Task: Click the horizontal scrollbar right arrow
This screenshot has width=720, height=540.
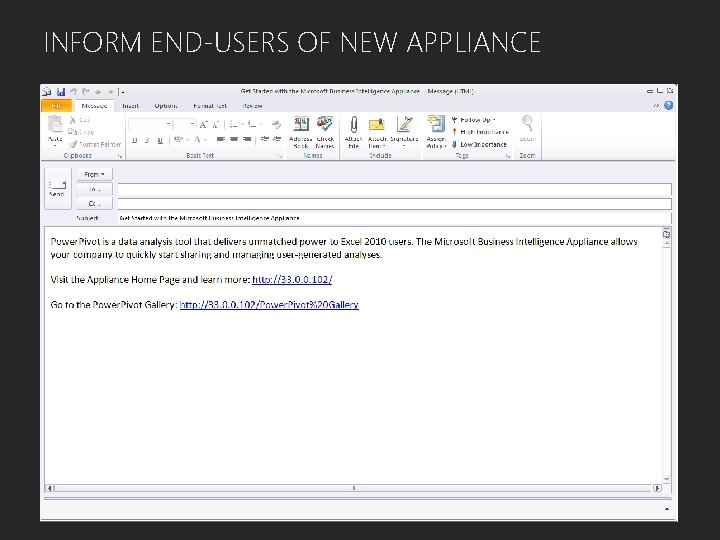Action: 658,488
